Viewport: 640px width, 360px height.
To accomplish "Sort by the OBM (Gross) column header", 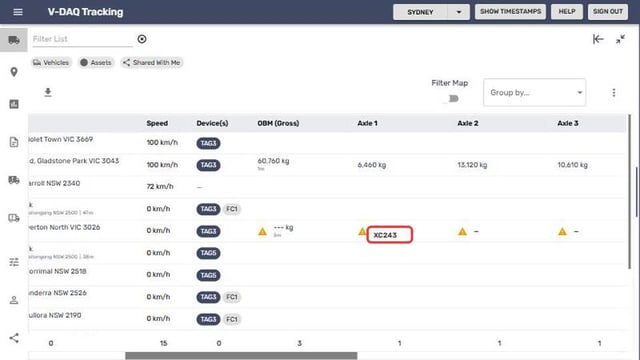I will click(x=278, y=123).
